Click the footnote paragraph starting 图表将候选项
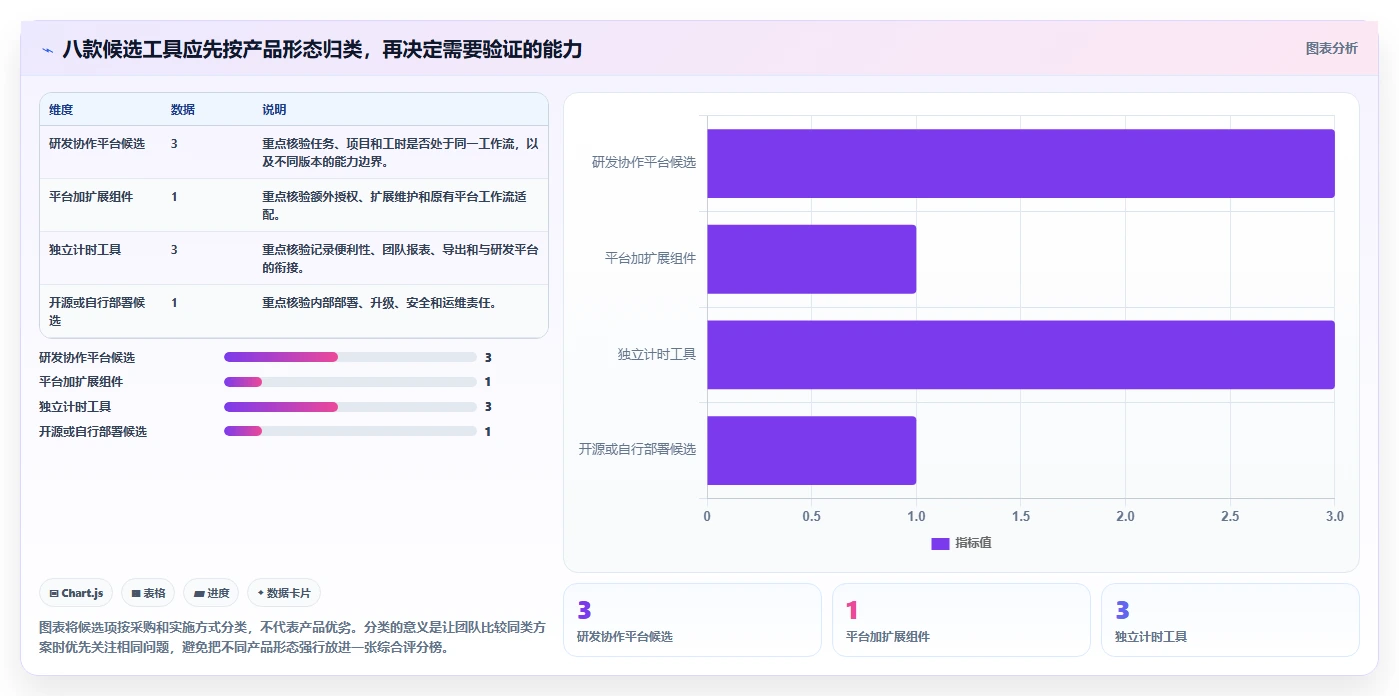1399x696 pixels. click(292, 637)
